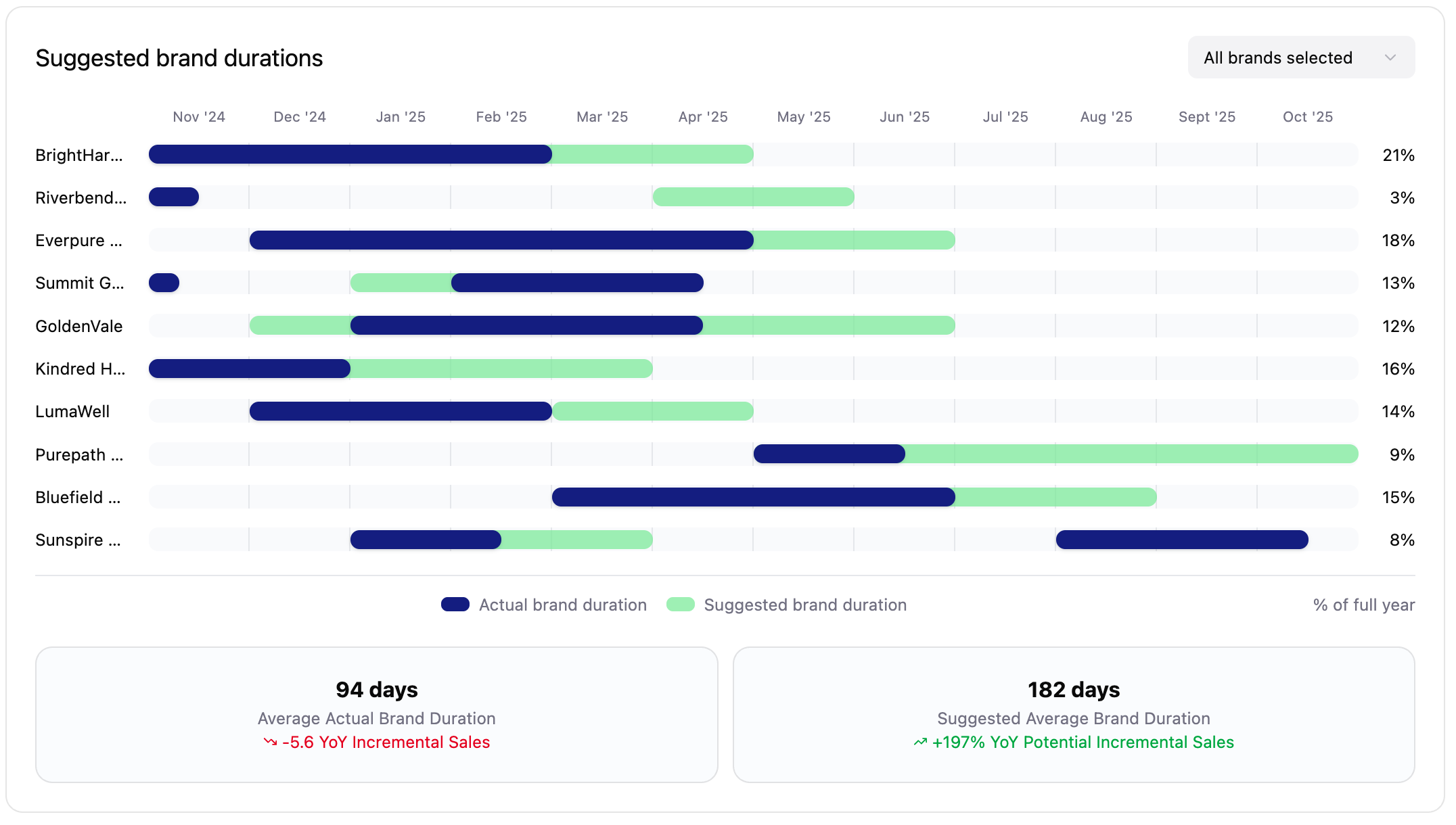Click Purepath's dark blue actual bar

coord(829,454)
